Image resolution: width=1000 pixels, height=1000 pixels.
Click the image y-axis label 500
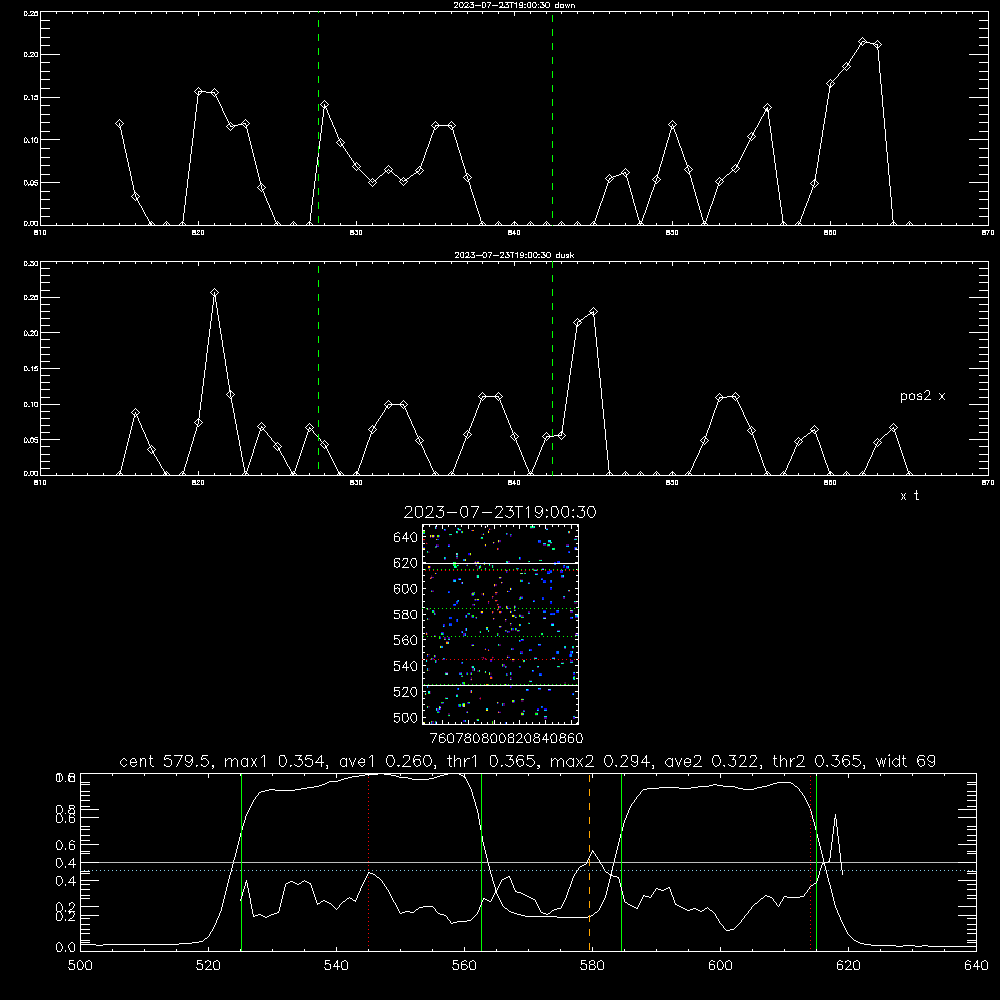point(405,718)
